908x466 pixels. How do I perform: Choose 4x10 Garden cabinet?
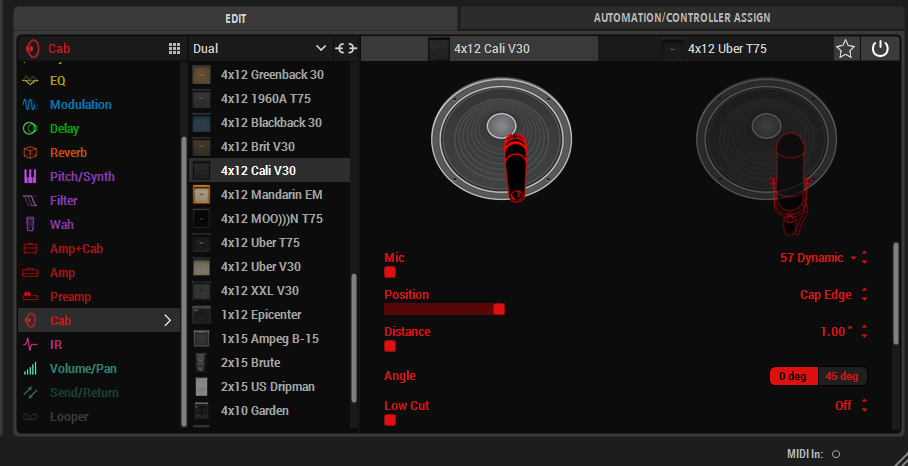270,411
